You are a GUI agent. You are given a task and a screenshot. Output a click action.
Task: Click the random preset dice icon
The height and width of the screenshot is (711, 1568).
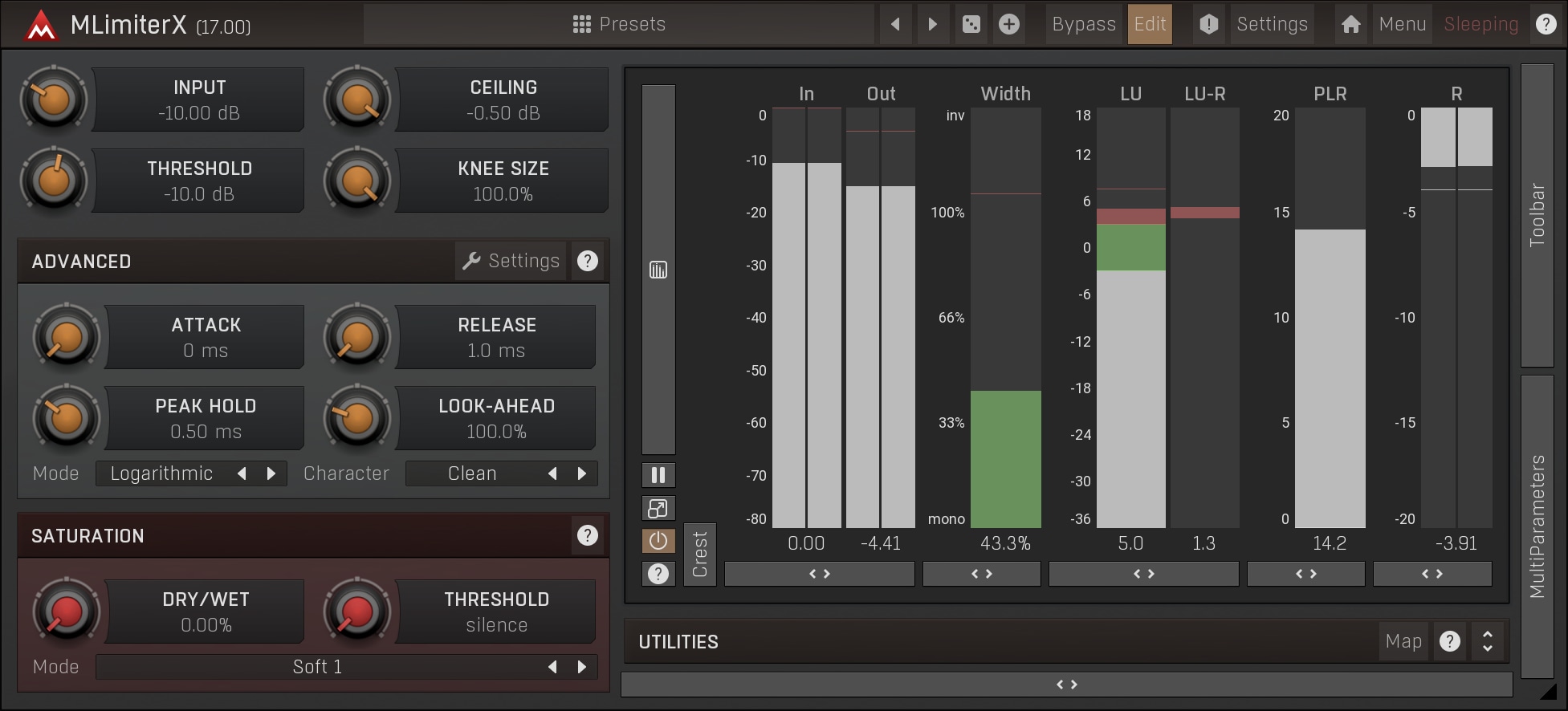pyautogui.click(x=971, y=24)
